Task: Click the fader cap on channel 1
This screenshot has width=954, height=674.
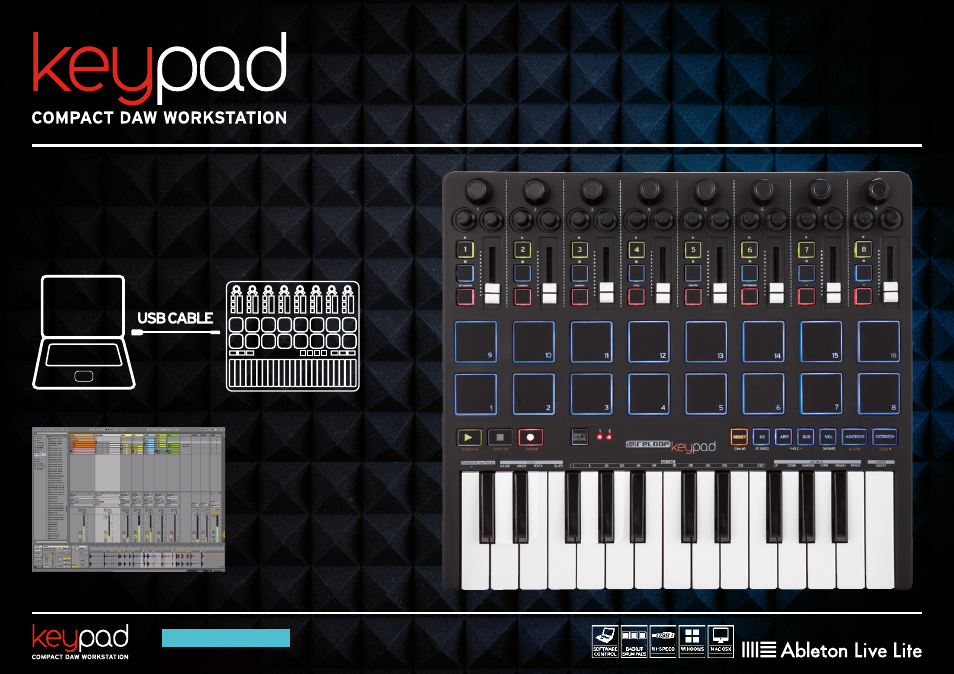Action: coord(492,293)
